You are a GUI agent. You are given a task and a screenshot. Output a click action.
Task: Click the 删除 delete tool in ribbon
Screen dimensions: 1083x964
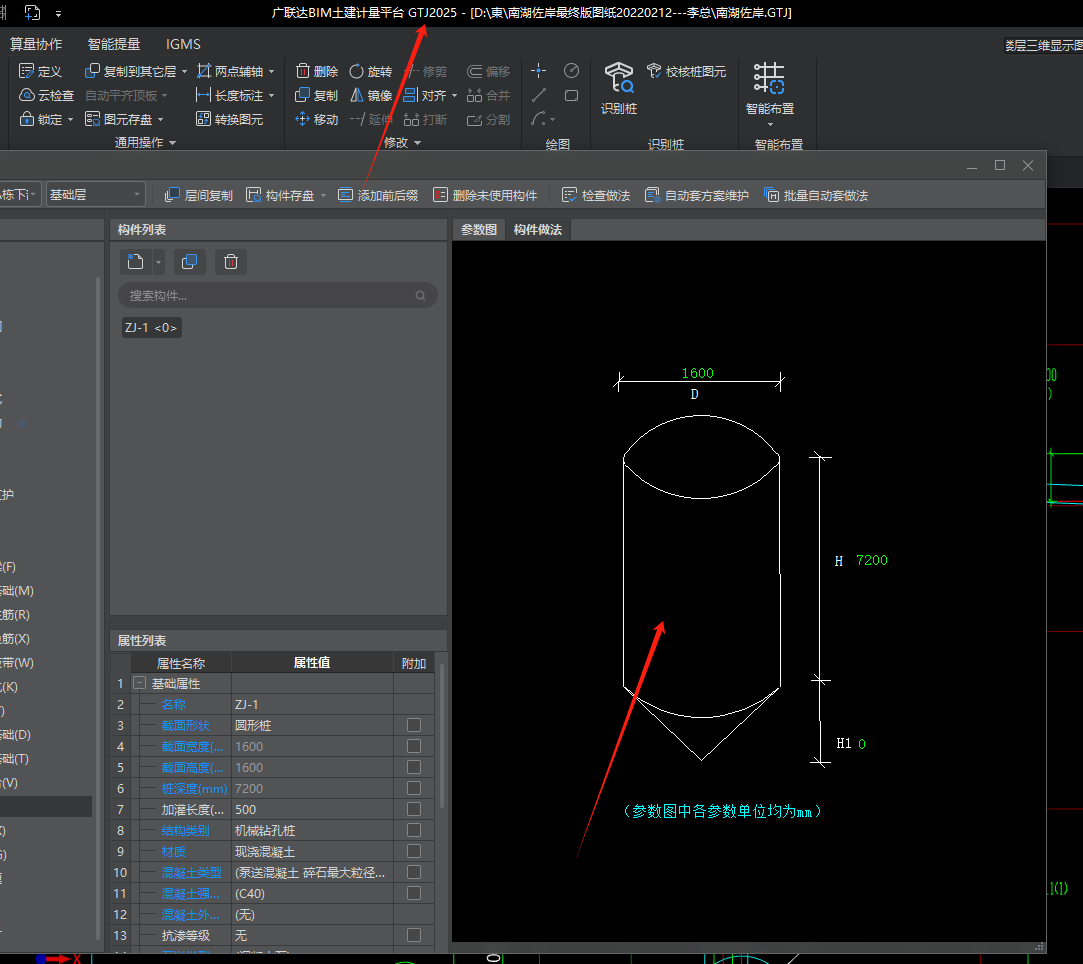316,71
